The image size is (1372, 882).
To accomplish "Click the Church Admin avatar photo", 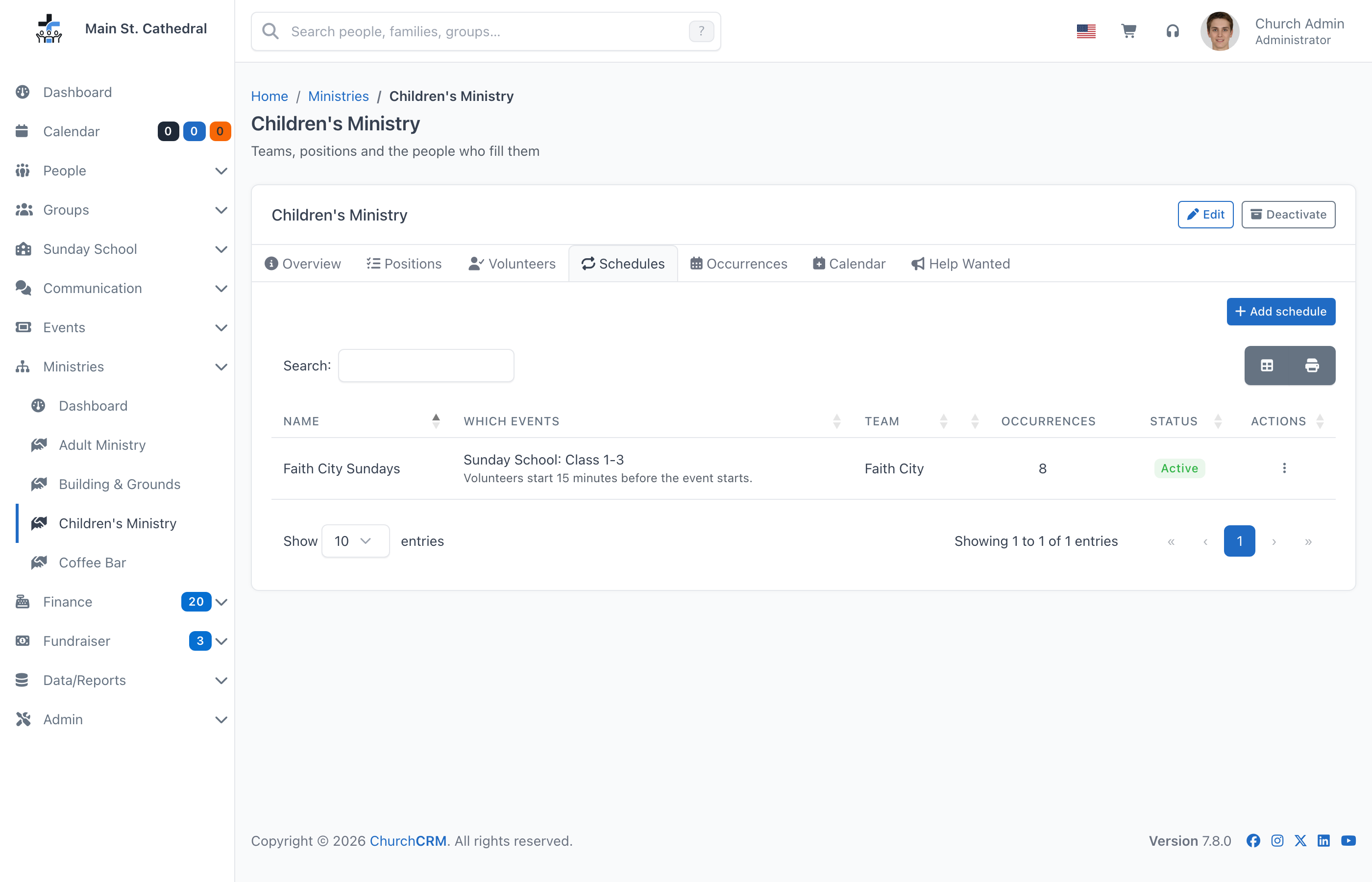I will coord(1220,31).
